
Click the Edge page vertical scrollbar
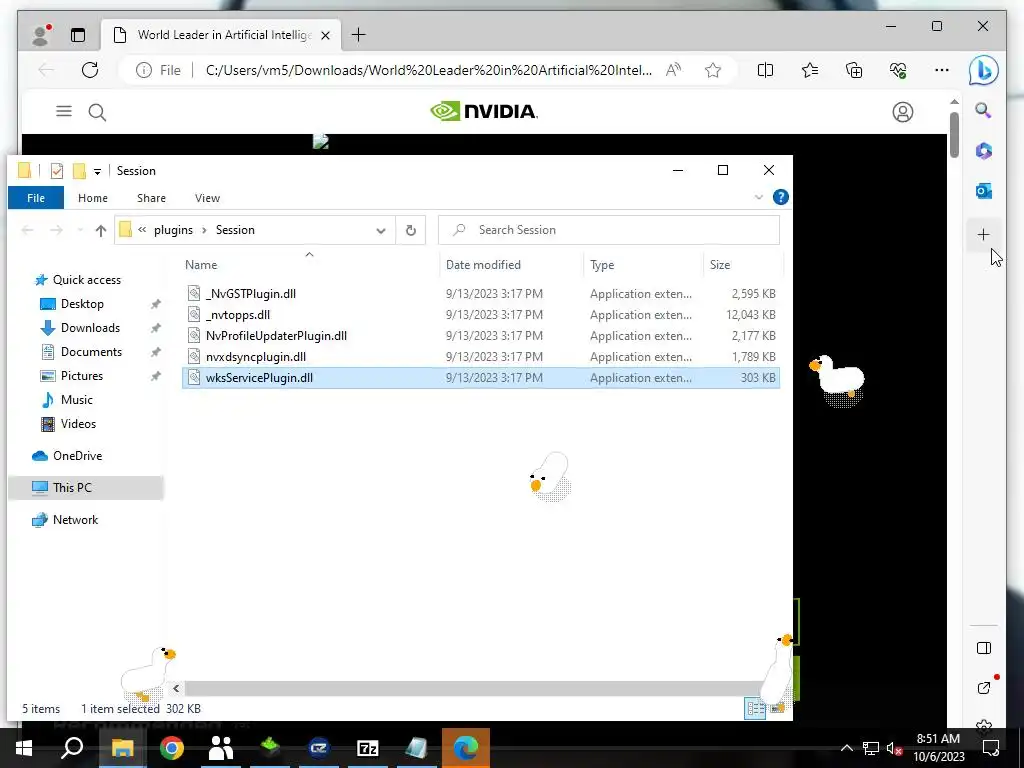(x=954, y=135)
